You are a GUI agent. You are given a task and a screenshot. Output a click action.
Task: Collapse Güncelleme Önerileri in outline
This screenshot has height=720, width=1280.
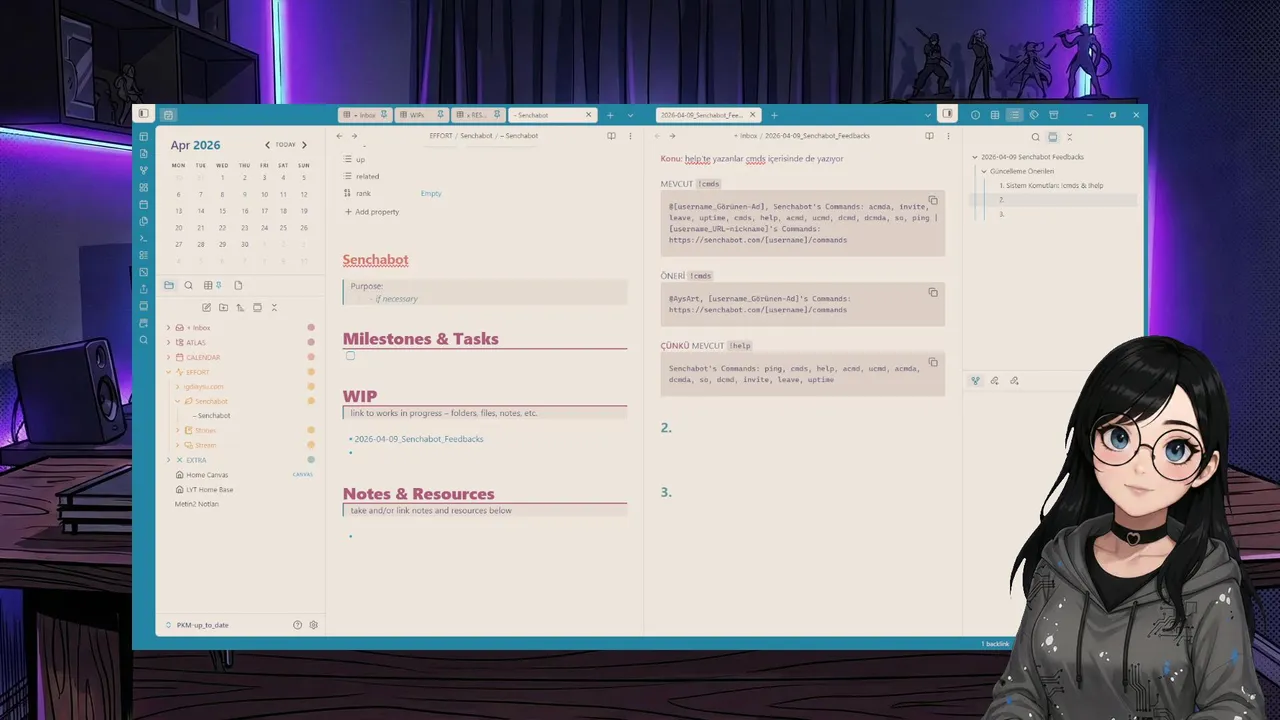(984, 171)
